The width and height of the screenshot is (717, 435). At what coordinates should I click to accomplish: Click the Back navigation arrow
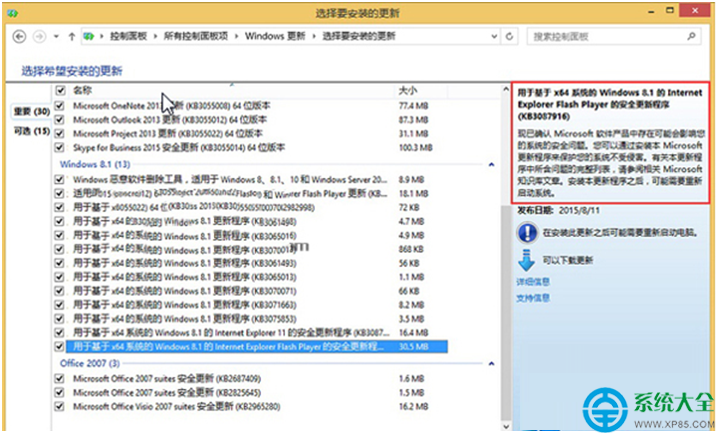(x=19, y=37)
